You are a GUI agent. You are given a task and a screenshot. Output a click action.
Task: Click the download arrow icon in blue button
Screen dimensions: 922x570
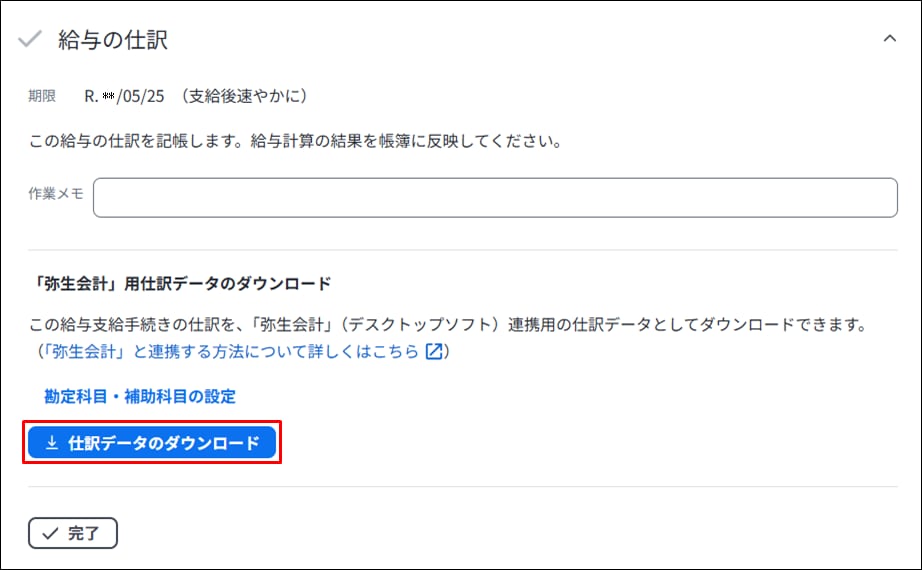(52, 442)
